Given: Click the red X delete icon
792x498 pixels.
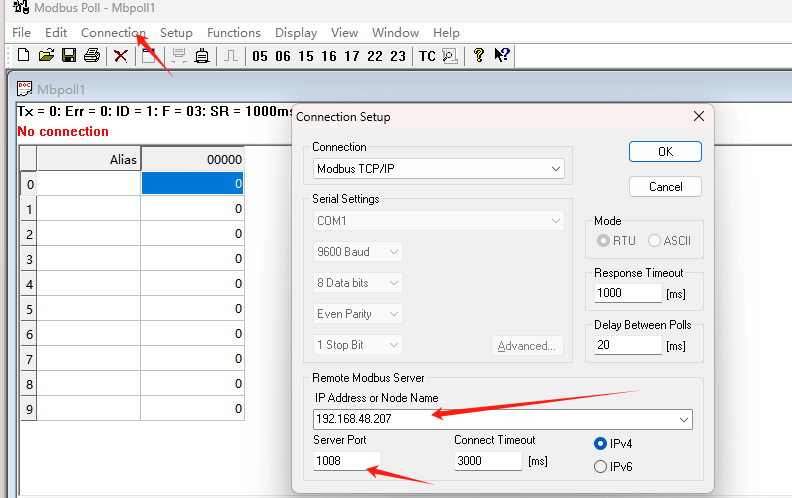Looking at the screenshot, I should coord(120,56).
